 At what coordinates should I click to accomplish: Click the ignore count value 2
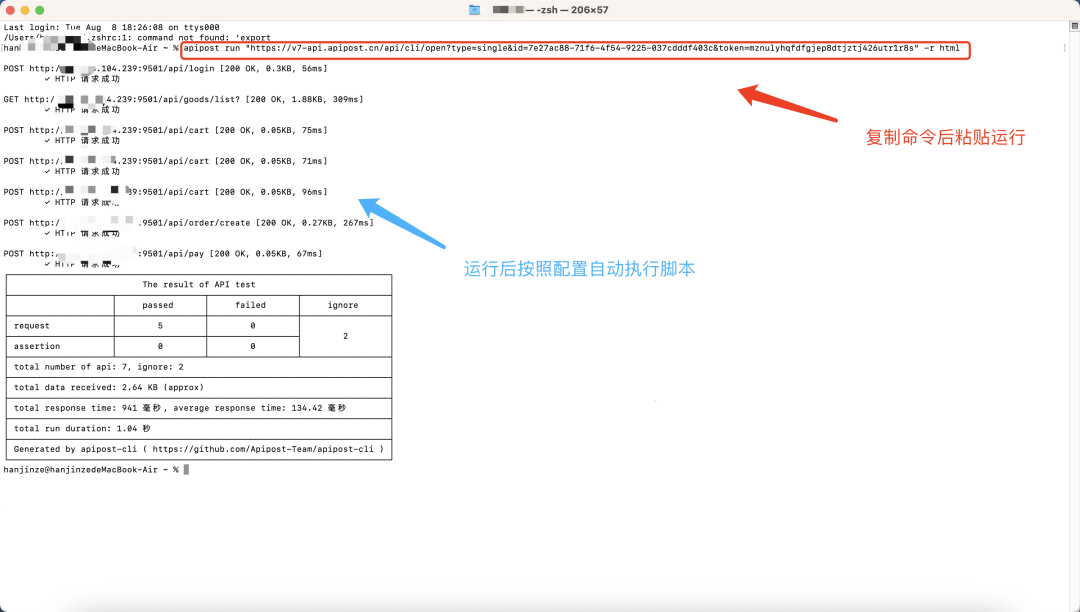pos(346,336)
